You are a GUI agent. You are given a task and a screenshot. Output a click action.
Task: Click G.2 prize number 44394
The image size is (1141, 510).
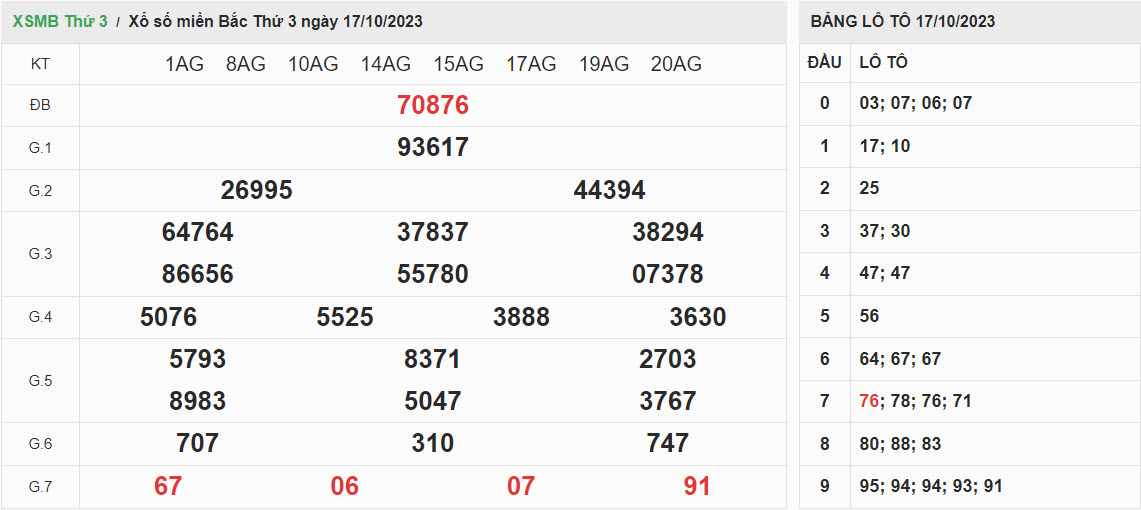[x=609, y=190]
